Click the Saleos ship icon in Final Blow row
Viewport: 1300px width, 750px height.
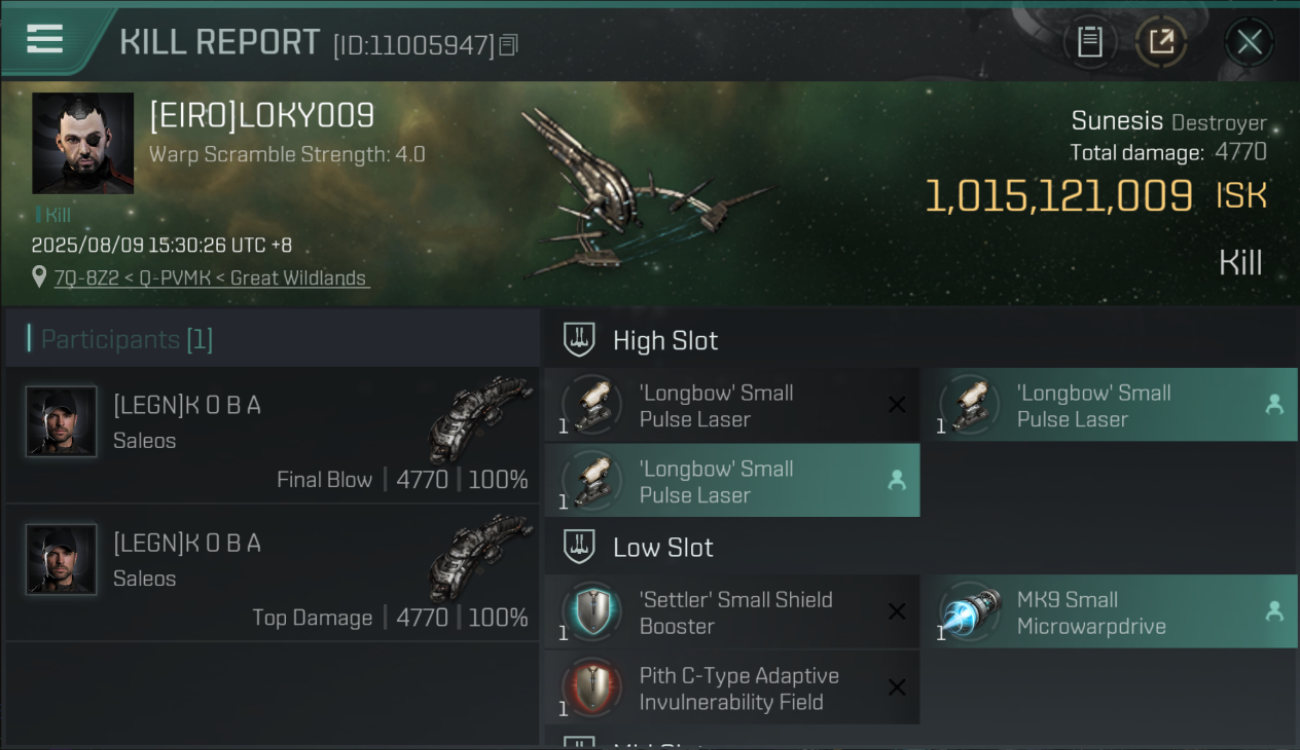(480, 418)
